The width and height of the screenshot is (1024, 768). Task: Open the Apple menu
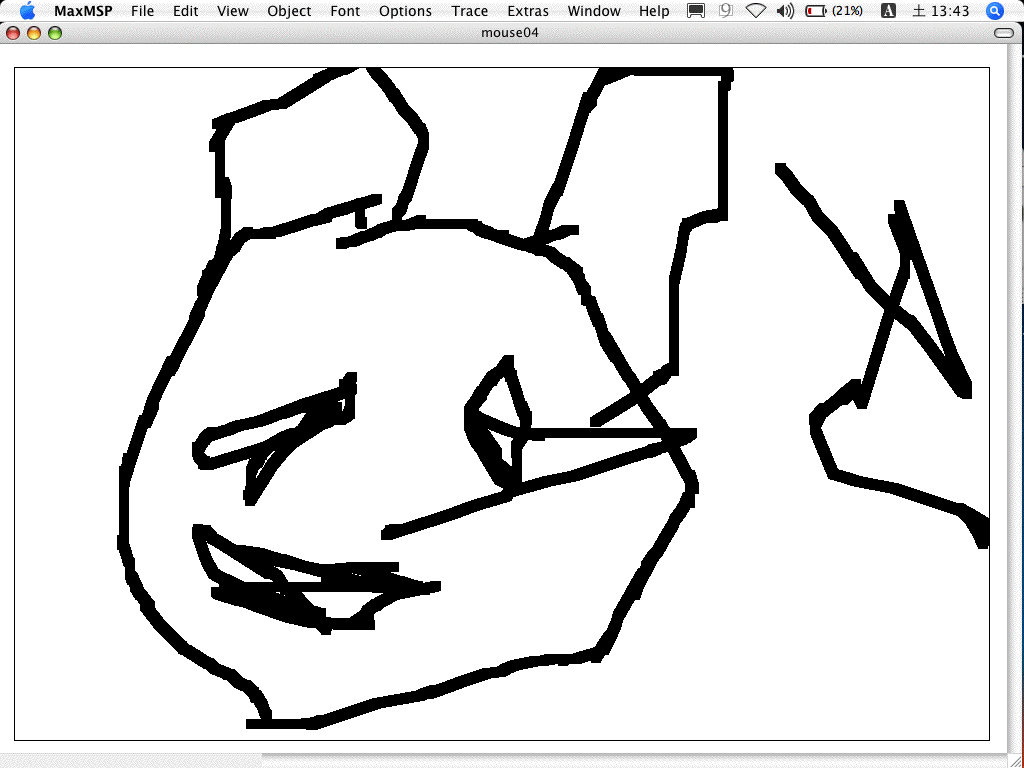click(27, 10)
